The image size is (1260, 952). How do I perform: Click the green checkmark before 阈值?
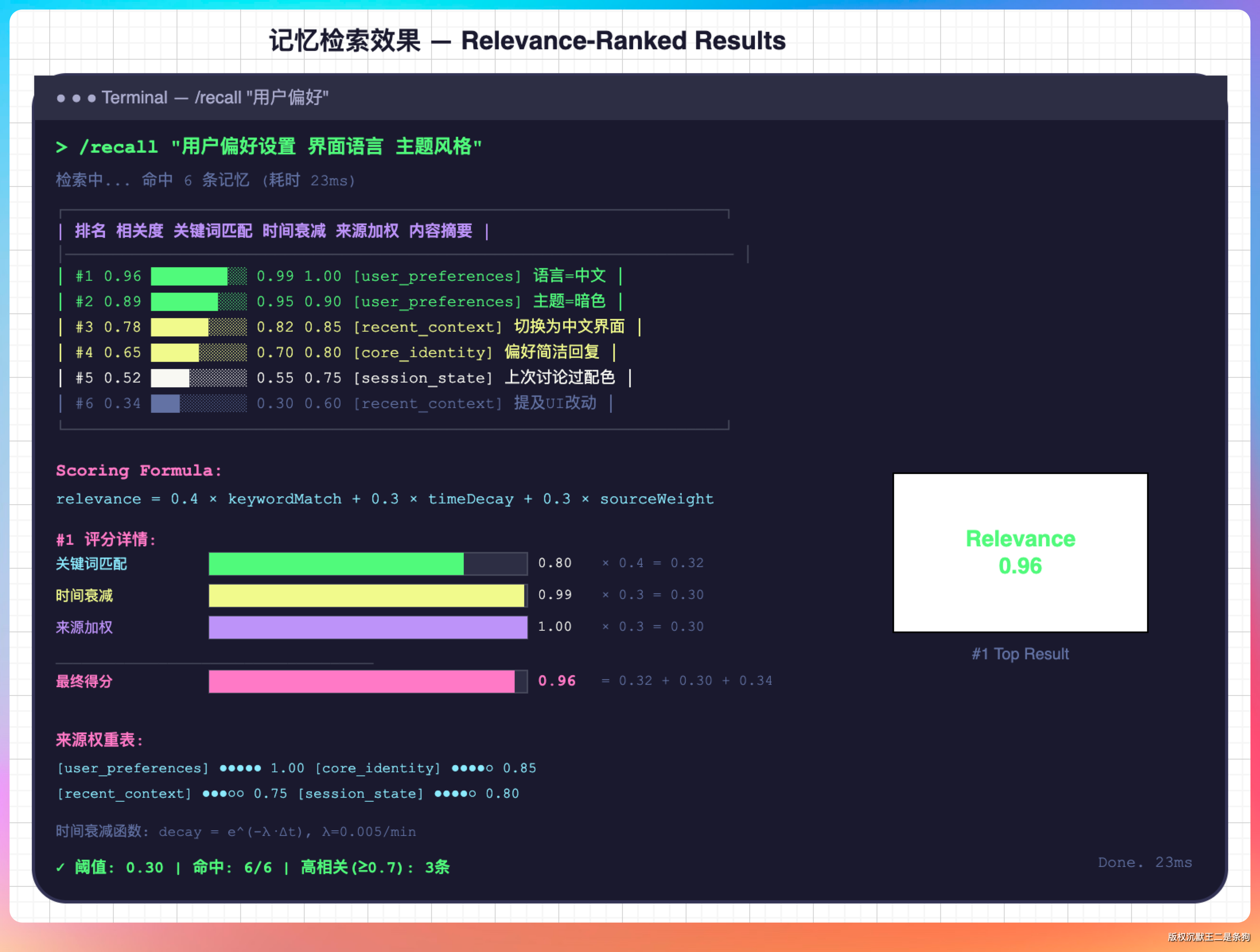pyautogui.click(x=60, y=867)
